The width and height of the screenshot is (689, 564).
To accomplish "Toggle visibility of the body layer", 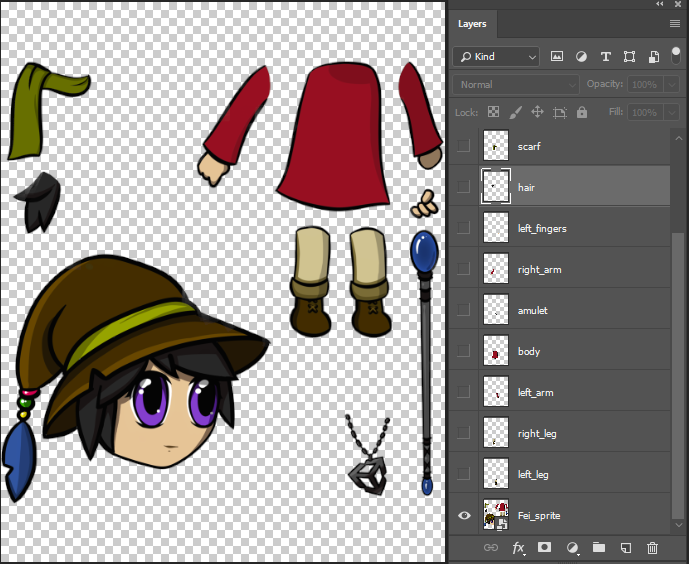I will 463,351.
